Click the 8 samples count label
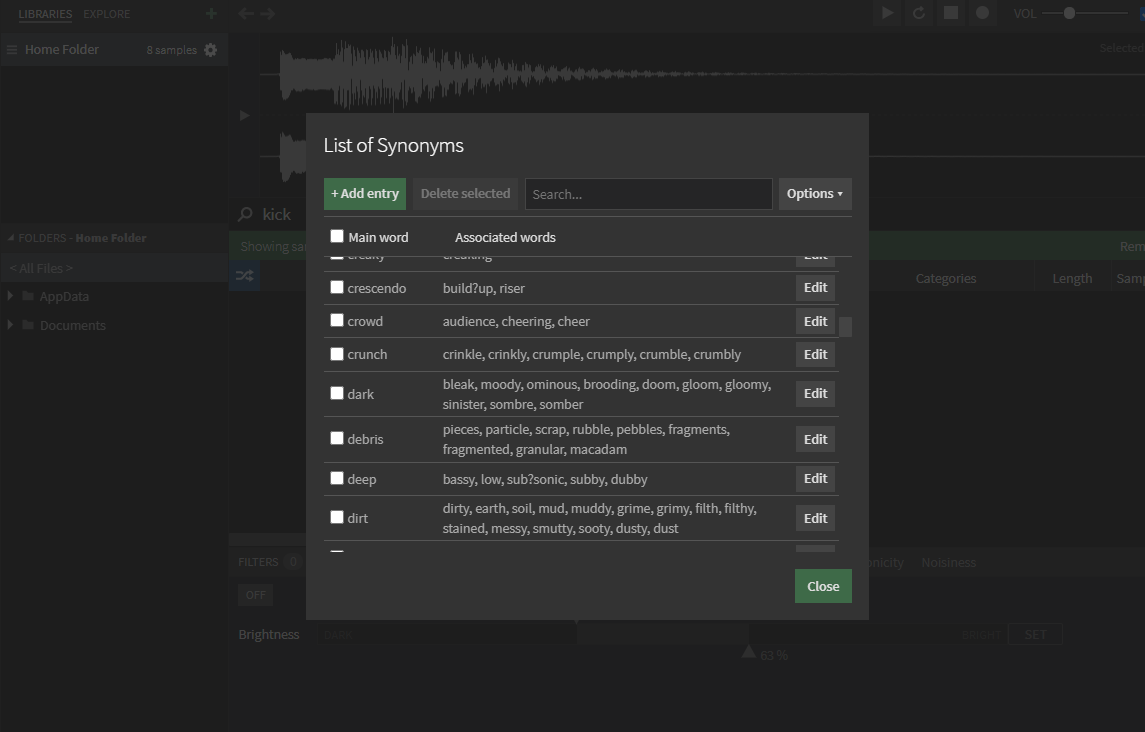 click(x=172, y=50)
